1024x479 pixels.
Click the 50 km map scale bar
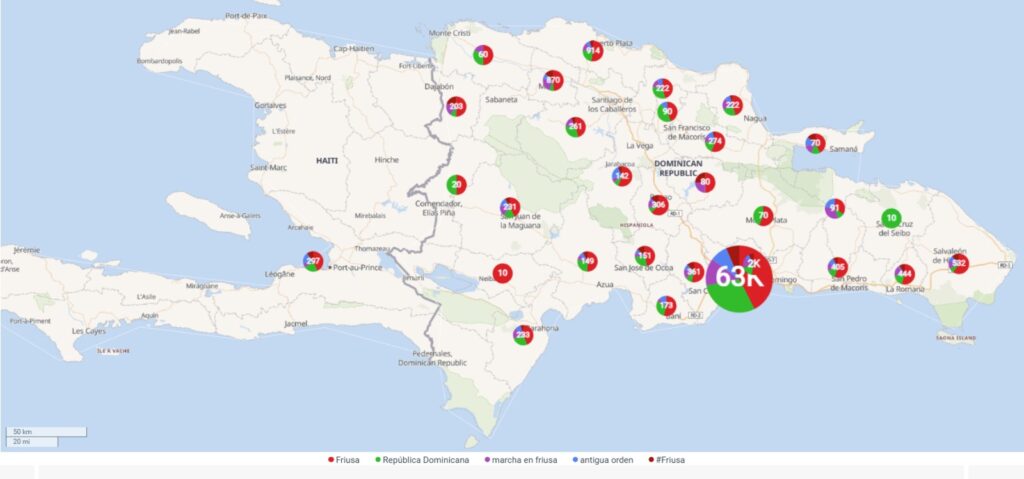(46, 432)
